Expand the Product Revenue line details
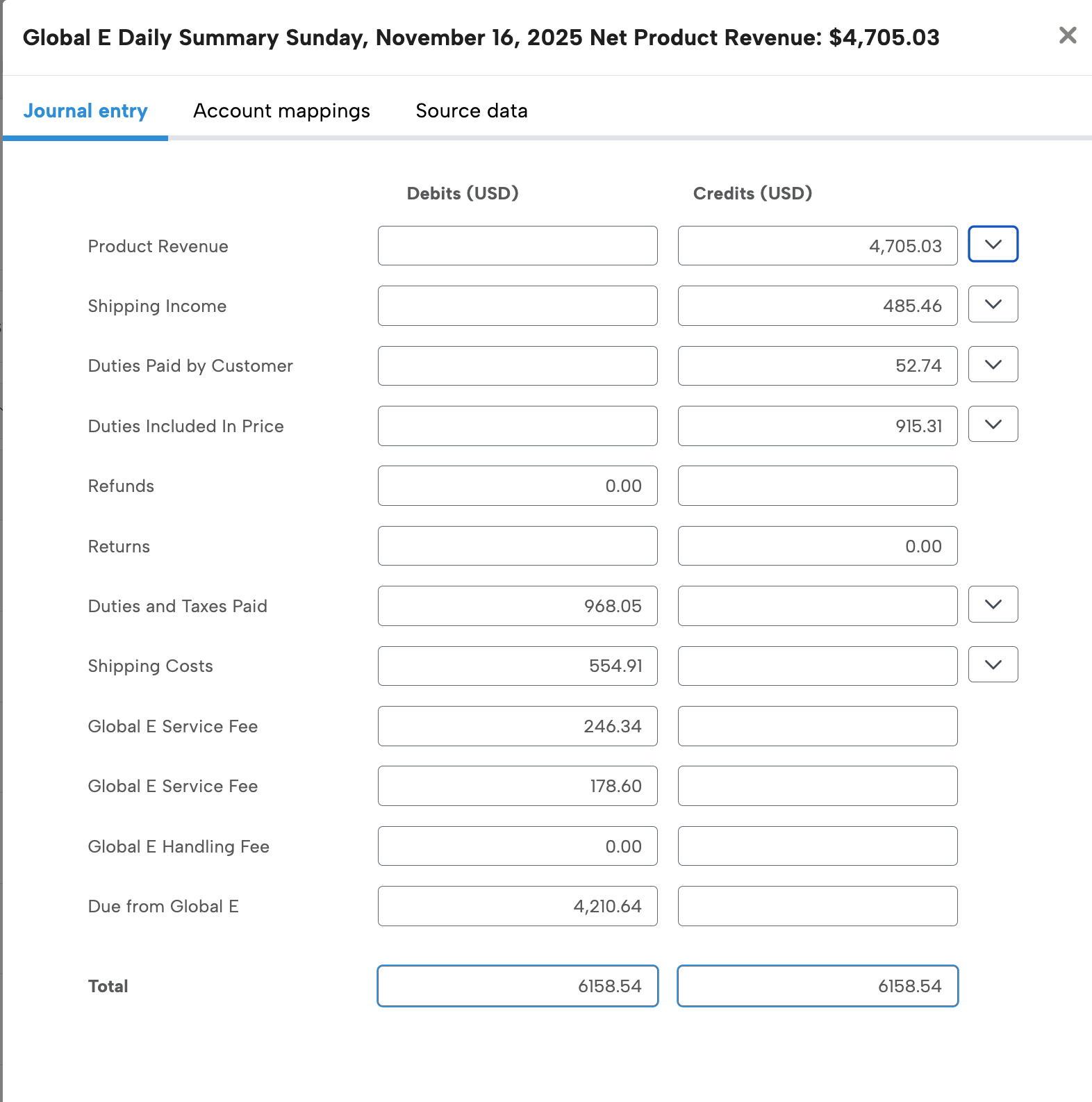Image resolution: width=1092 pixels, height=1102 pixels. [992, 245]
